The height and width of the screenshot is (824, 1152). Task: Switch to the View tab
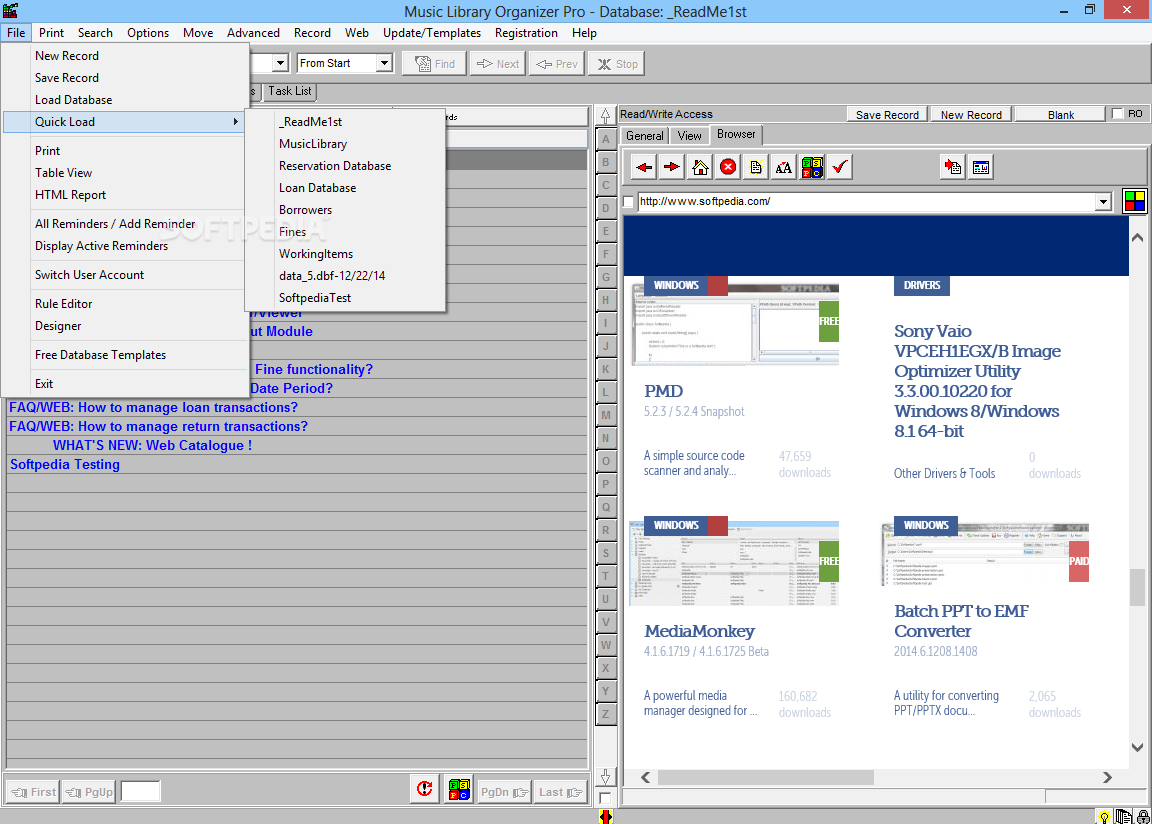click(689, 136)
